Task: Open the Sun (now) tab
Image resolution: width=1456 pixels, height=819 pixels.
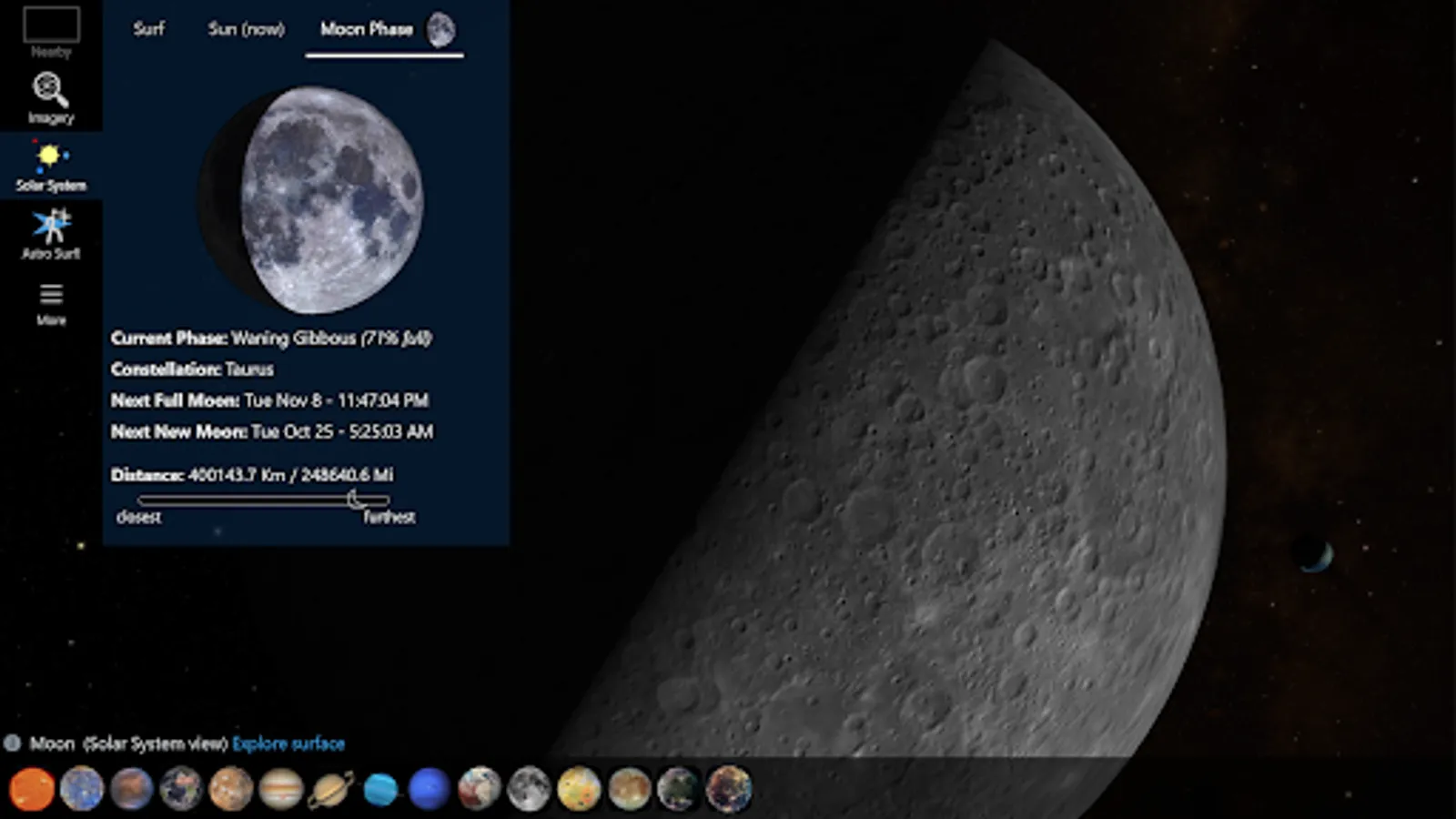Action: pyautogui.click(x=246, y=29)
